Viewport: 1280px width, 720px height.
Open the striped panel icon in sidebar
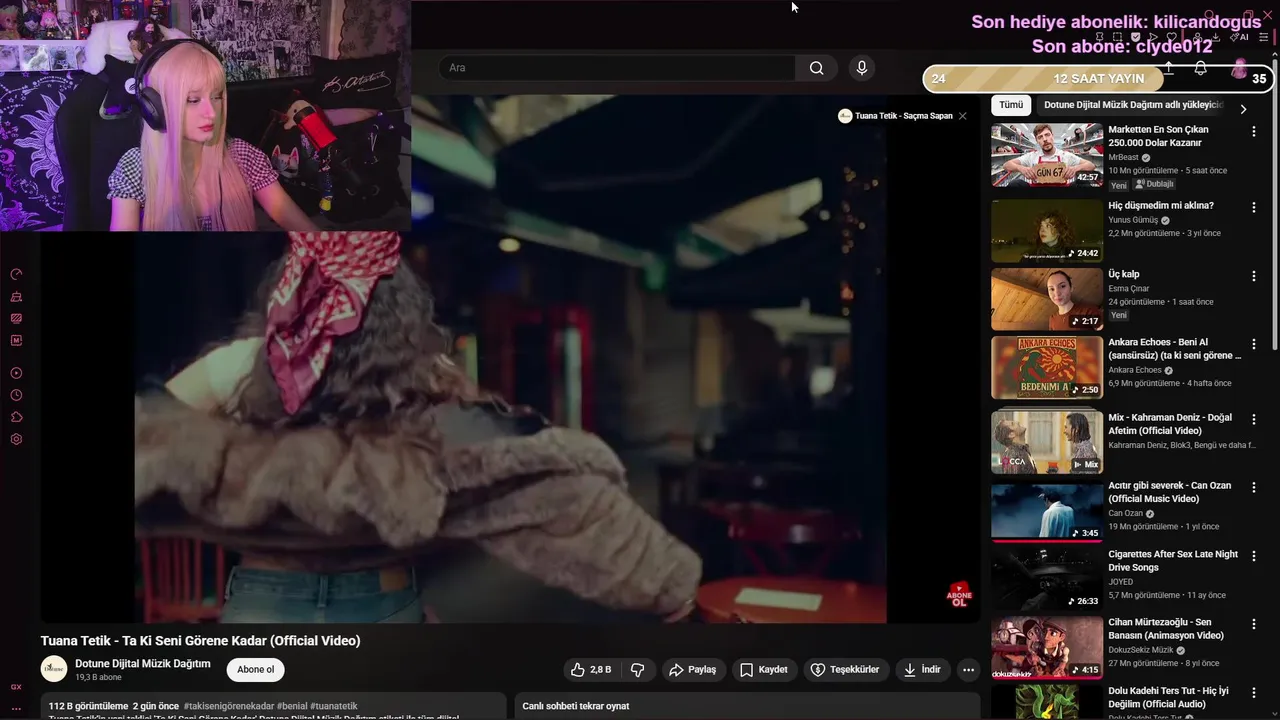click(16, 319)
